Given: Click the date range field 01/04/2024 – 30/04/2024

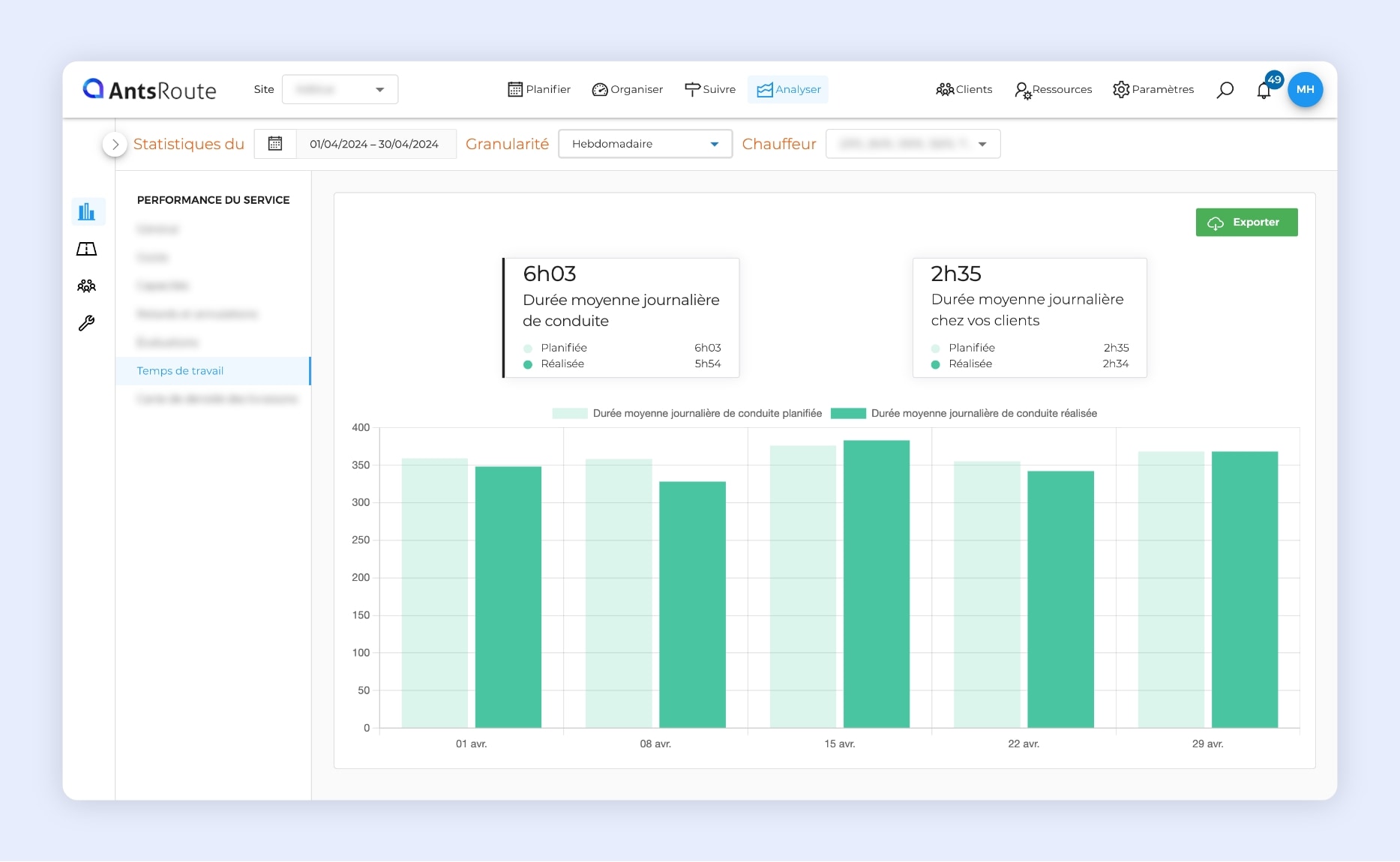Looking at the screenshot, I should 374,144.
